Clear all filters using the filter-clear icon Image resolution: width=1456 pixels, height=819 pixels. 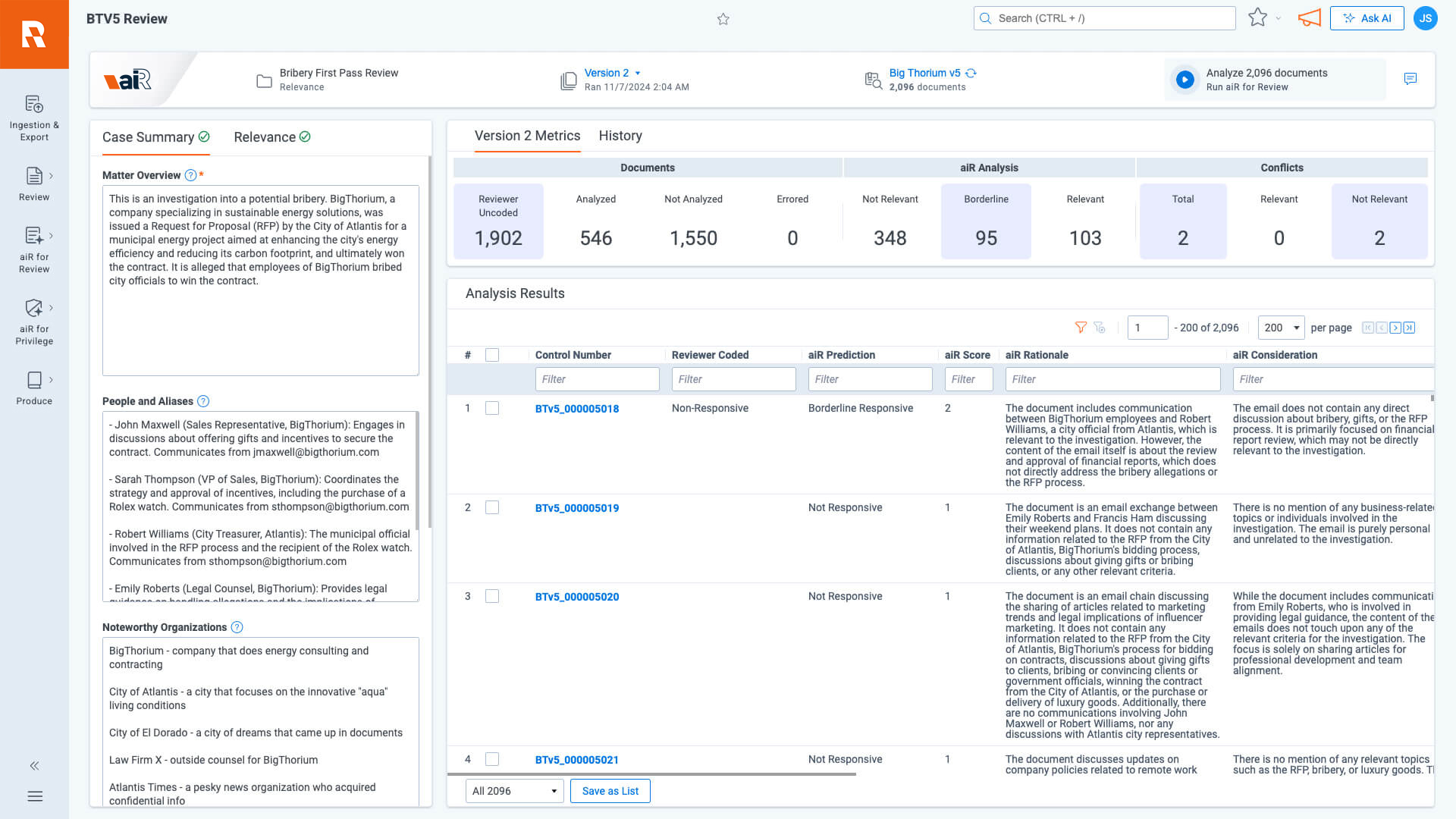[1100, 328]
